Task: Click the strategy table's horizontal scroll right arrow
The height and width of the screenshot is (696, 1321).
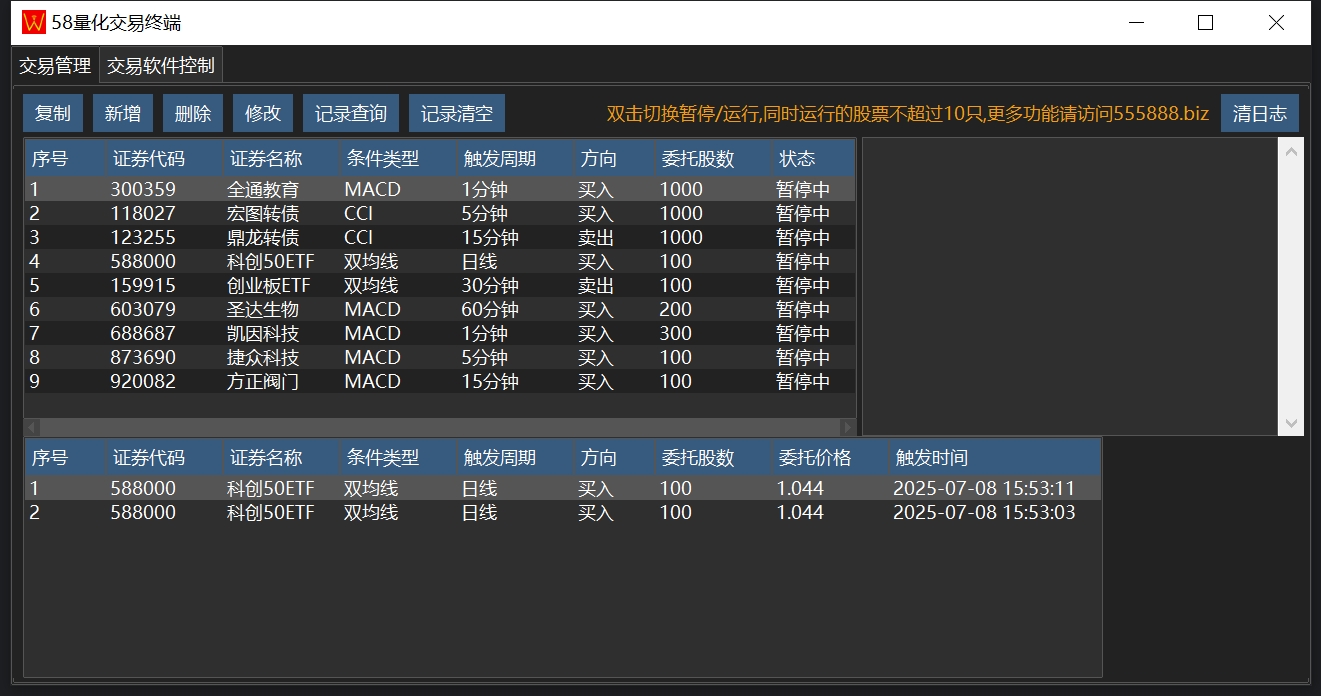Action: [849, 427]
